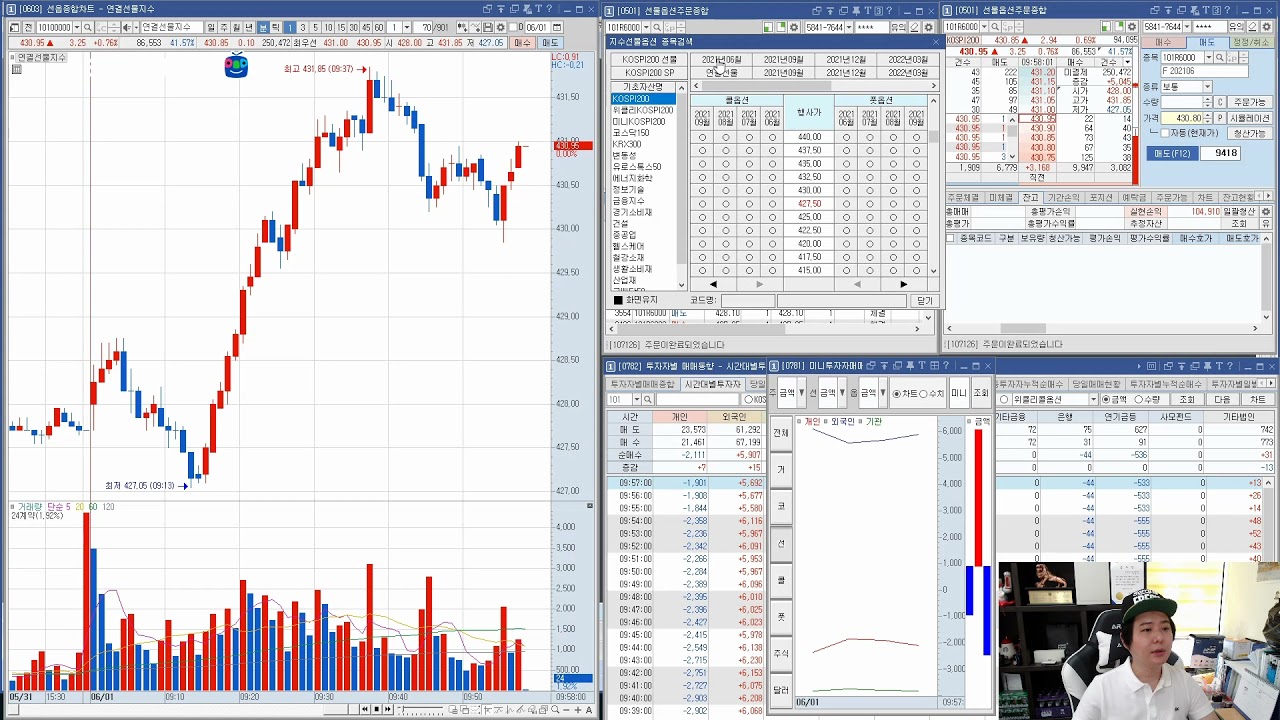Viewport: 1280px width, 720px height.
Task: Click the blue 매도(F12) order button
Action: pos(1172,153)
